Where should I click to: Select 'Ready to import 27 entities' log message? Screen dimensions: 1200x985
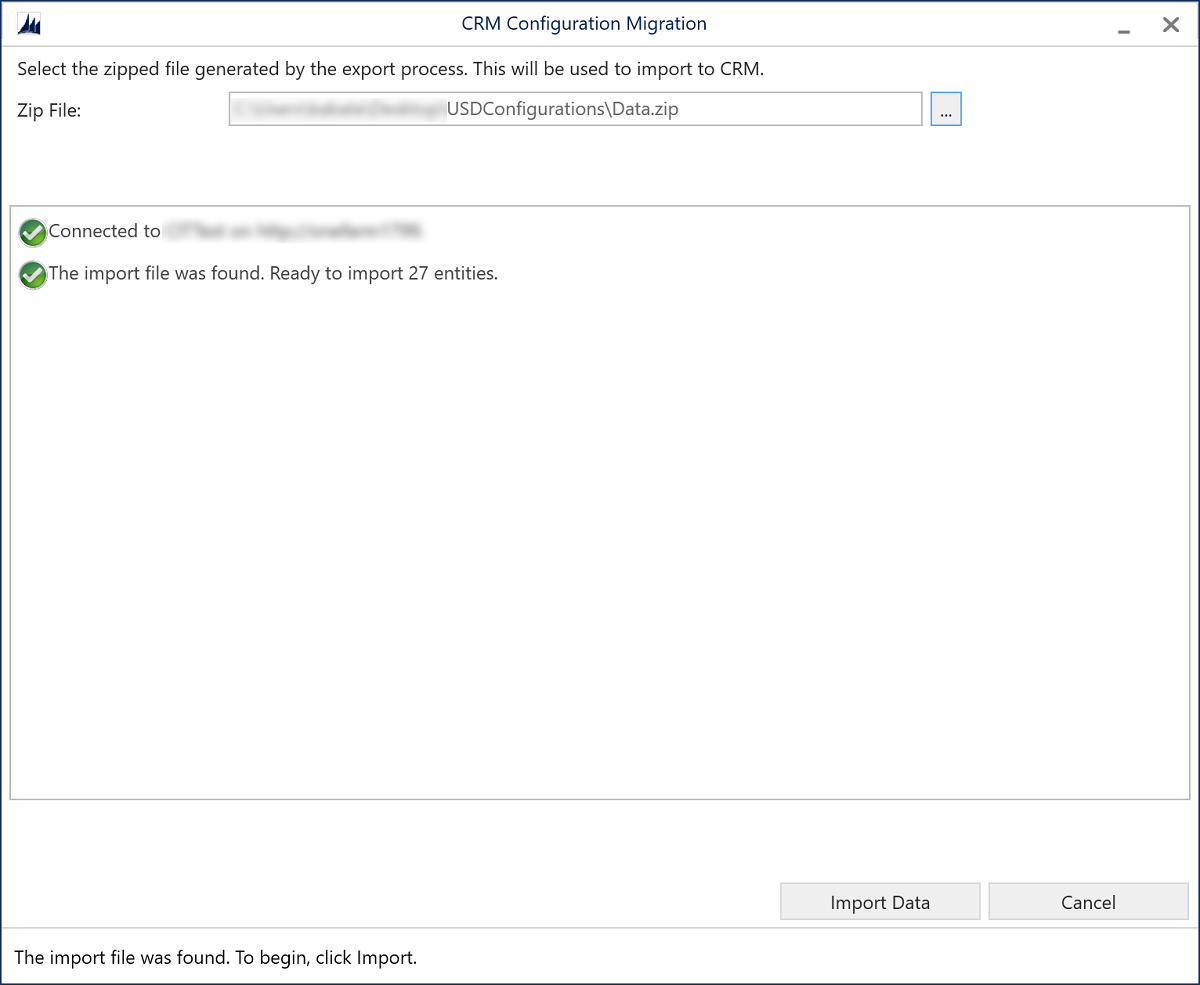pyautogui.click(x=384, y=273)
